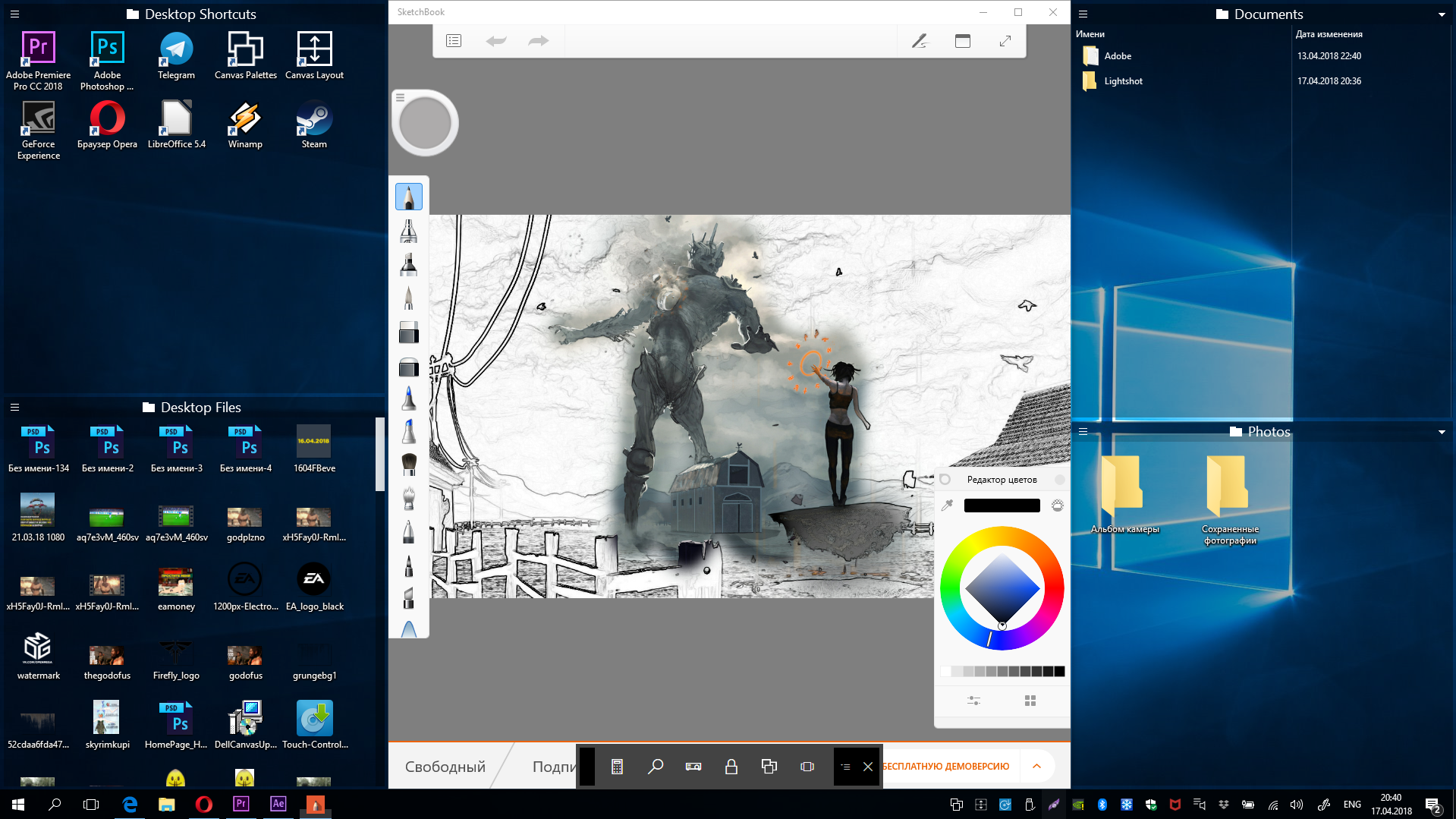Click the magnifier icon in the dark overlay bar

656,767
